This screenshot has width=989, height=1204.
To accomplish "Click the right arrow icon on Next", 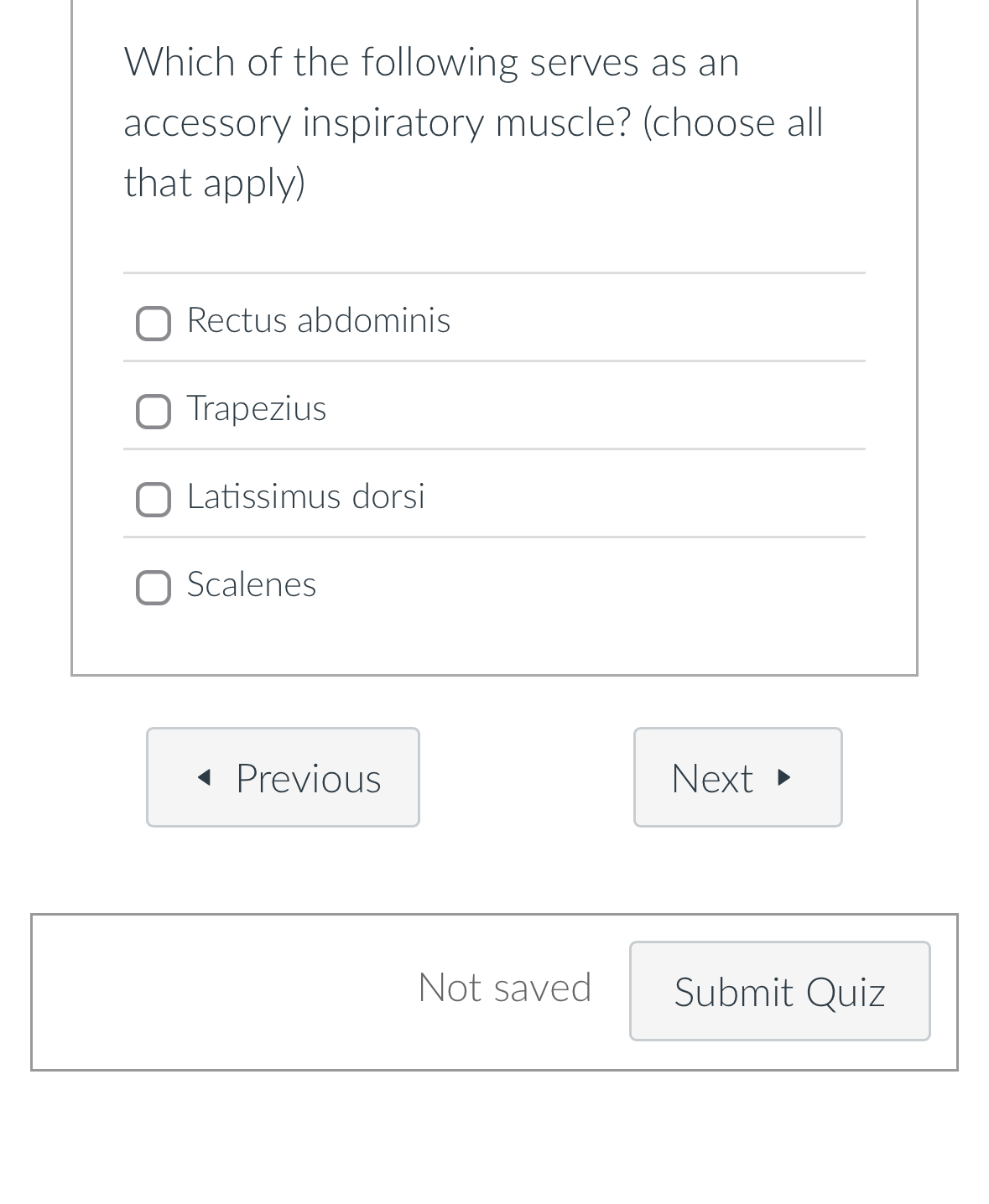I will pos(784,777).
